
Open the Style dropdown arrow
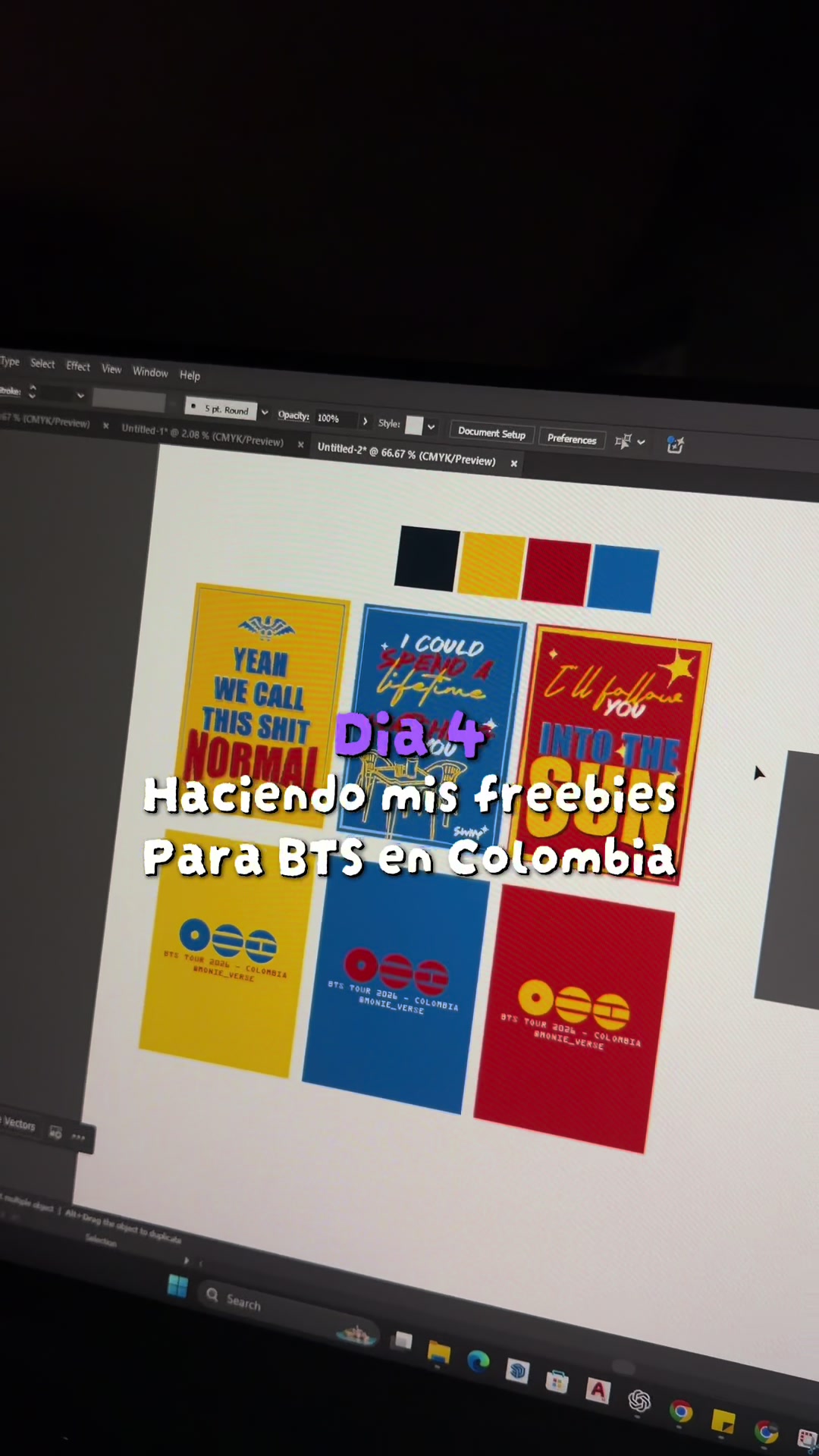(x=431, y=427)
